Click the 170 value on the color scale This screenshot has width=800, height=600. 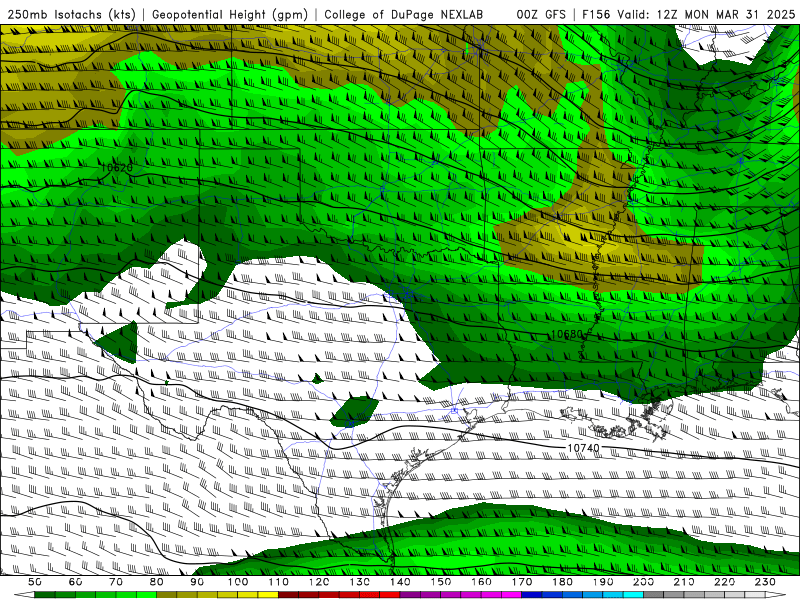[521, 582]
